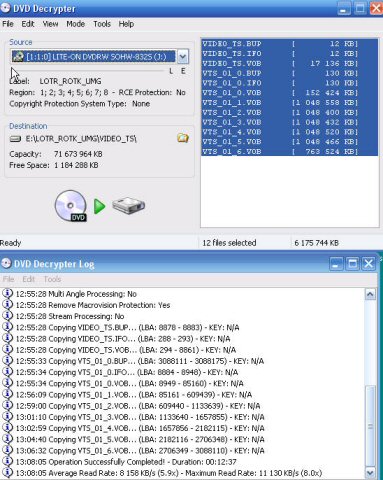The image size is (383, 480).
Task: Click info icon beside Copying VIDEO_TS.BUP entry
Action: 7,327
